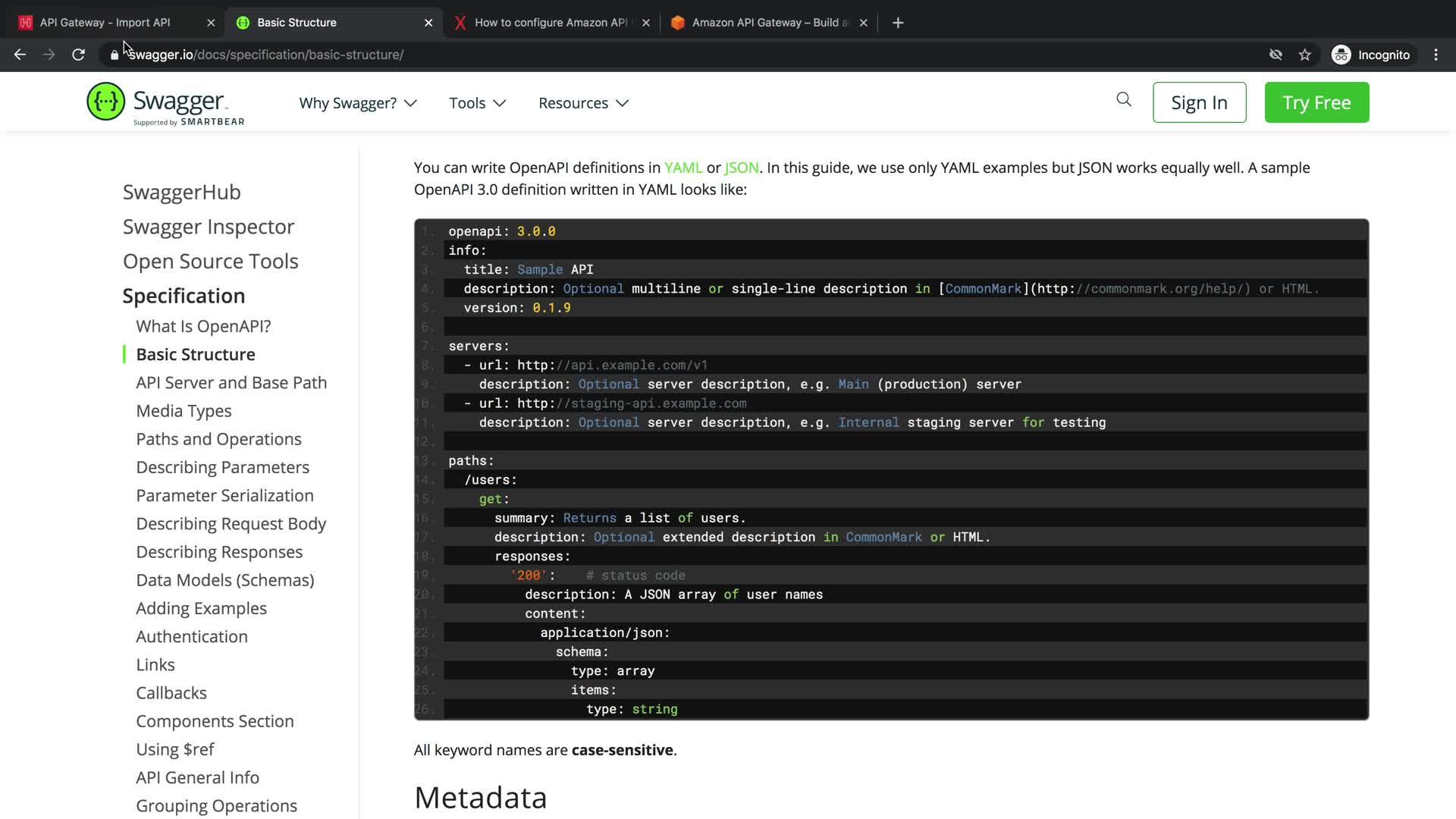Switch to the Amazon API Gateway – Build tab
The image size is (1456, 819).
770,23
